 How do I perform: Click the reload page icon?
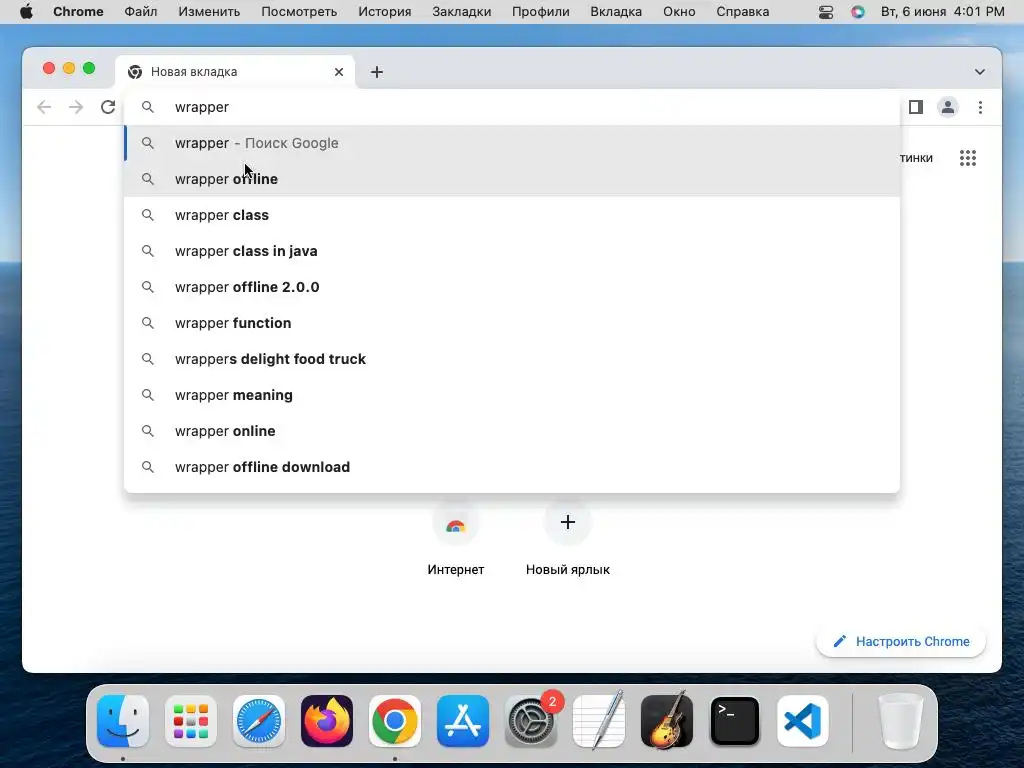(108, 107)
